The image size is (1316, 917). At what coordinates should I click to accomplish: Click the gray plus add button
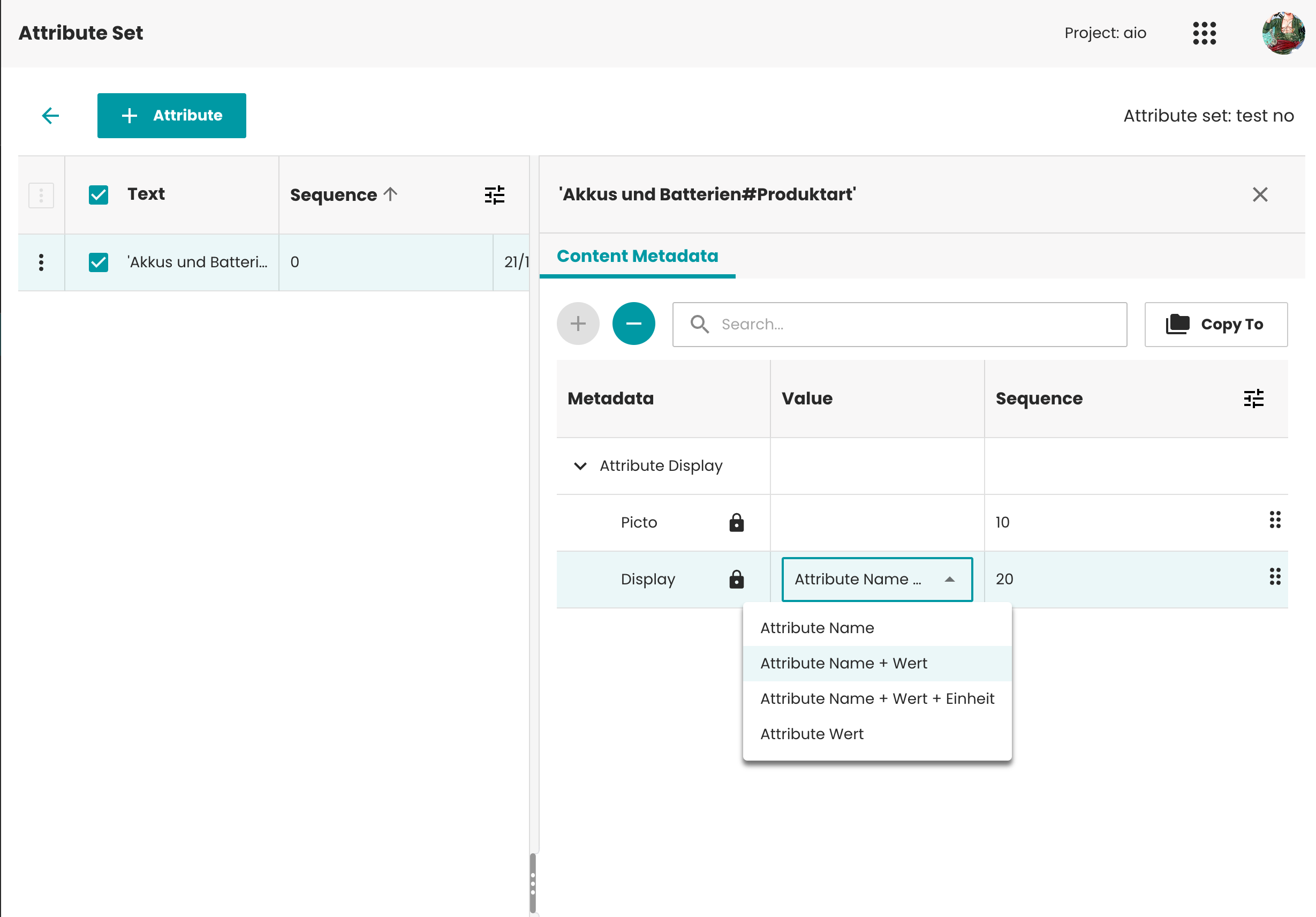click(578, 324)
